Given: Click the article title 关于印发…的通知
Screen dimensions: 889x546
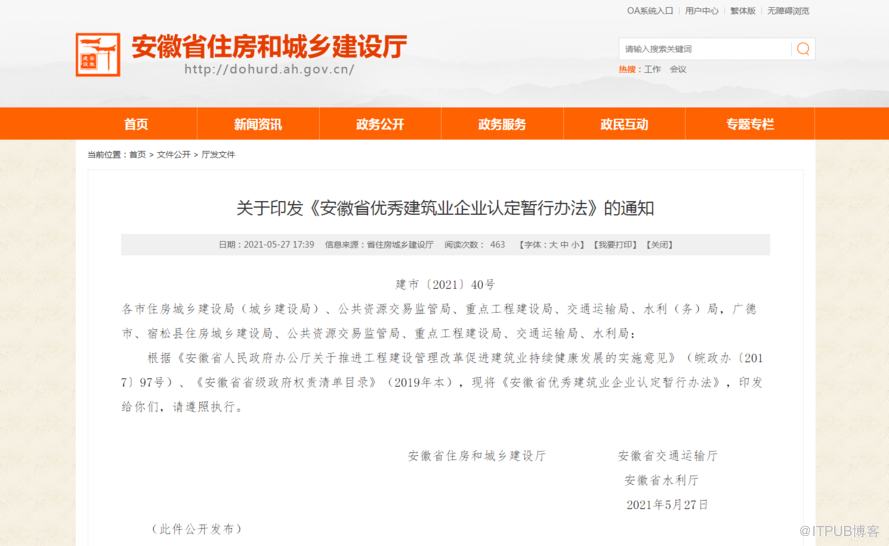Looking at the screenshot, I should [x=445, y=208].
